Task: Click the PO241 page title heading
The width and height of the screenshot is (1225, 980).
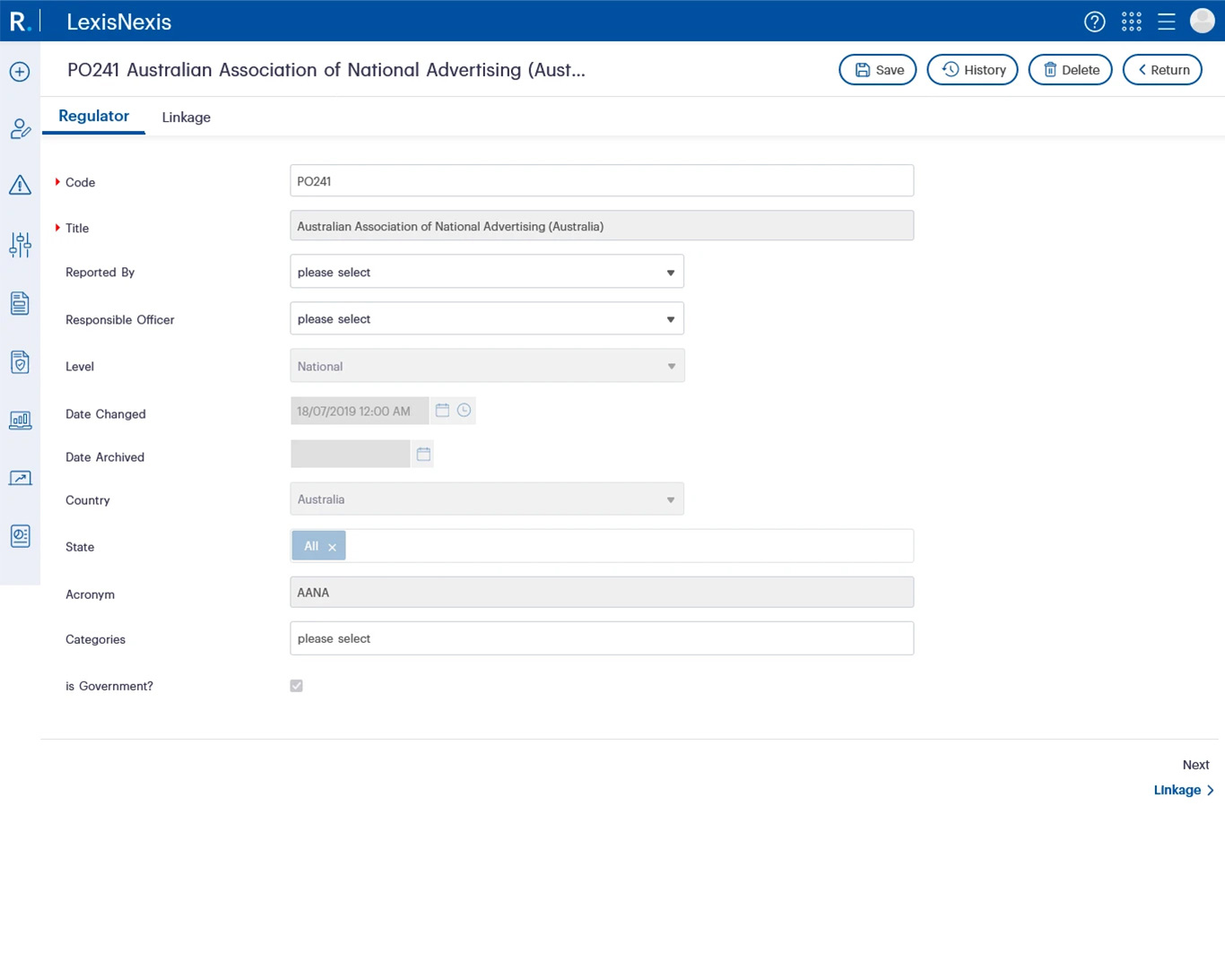Action: 326,70
